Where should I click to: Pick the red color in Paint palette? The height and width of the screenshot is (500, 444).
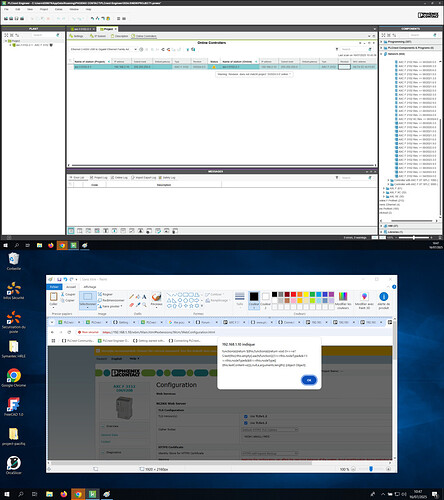click(293, 294)
